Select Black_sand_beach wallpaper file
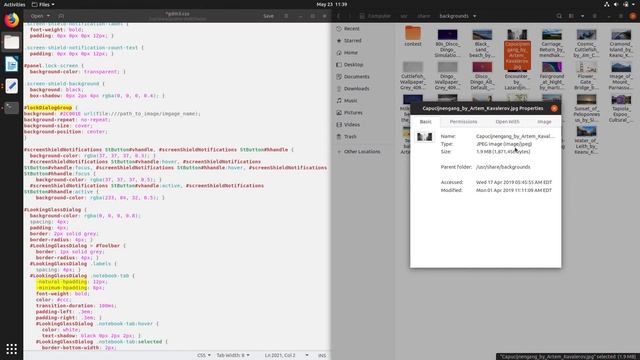 [x=482, y=43]
